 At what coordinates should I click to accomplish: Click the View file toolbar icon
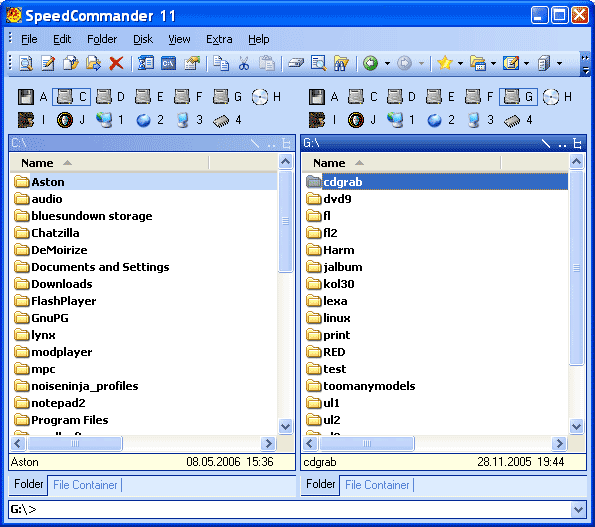coord(26,63)
